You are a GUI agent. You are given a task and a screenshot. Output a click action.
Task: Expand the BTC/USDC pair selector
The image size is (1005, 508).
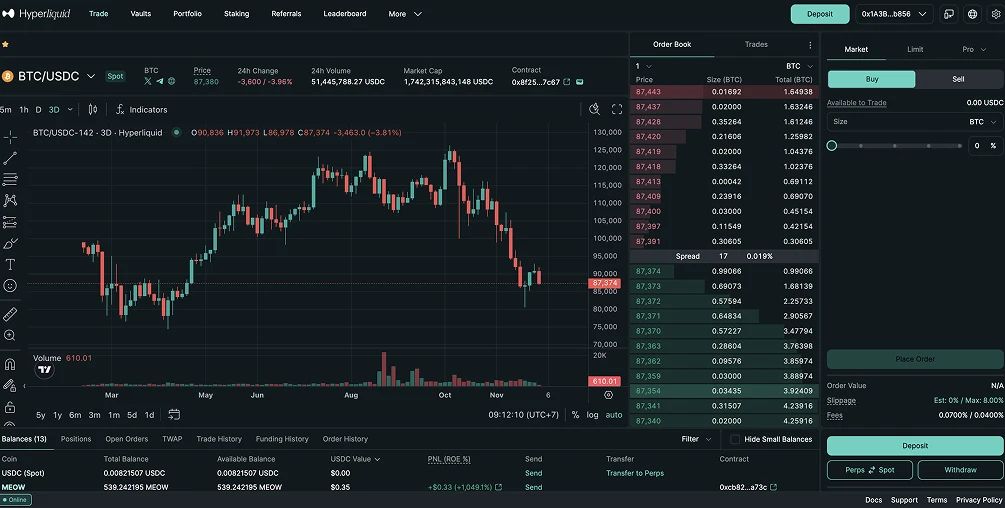tap(91, 76)
